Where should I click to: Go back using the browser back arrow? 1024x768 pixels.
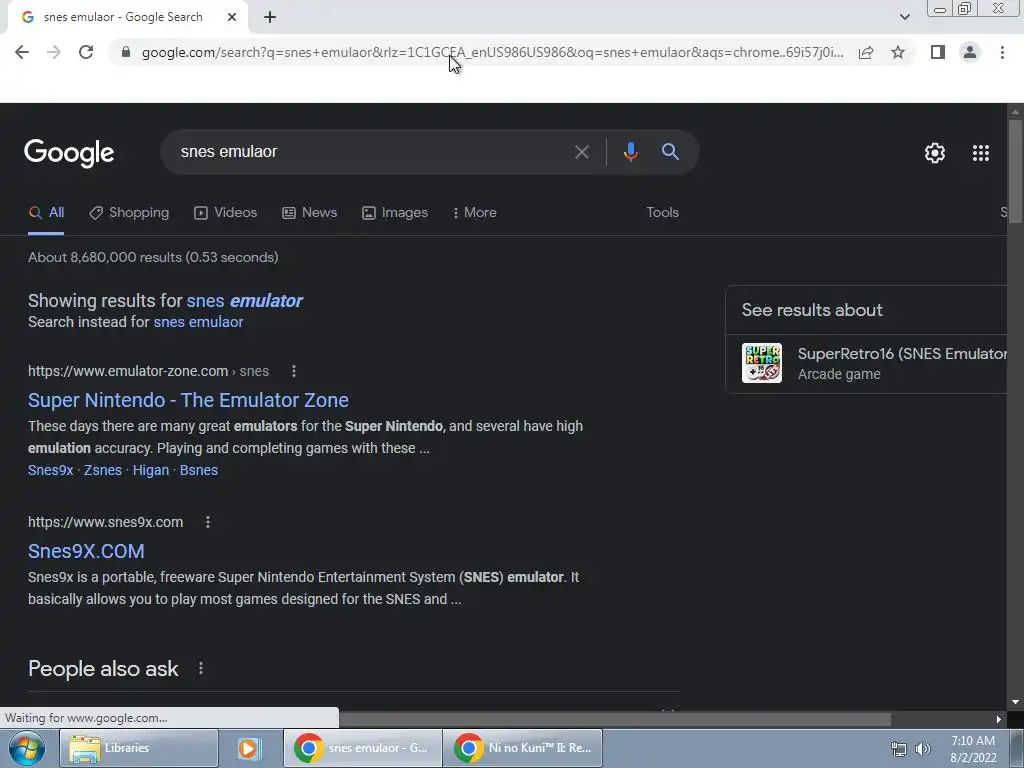[22, 52]
